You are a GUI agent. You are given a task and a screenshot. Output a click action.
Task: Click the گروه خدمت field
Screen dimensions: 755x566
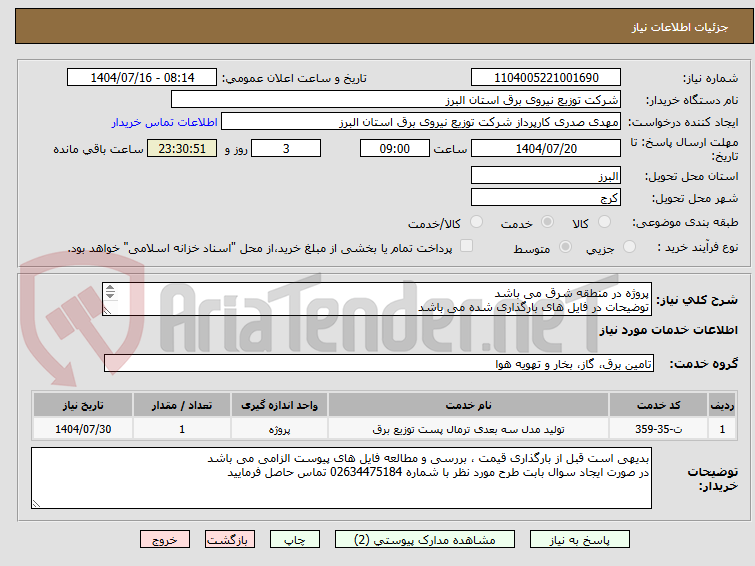pyautogui.click(x=378, y=363)
